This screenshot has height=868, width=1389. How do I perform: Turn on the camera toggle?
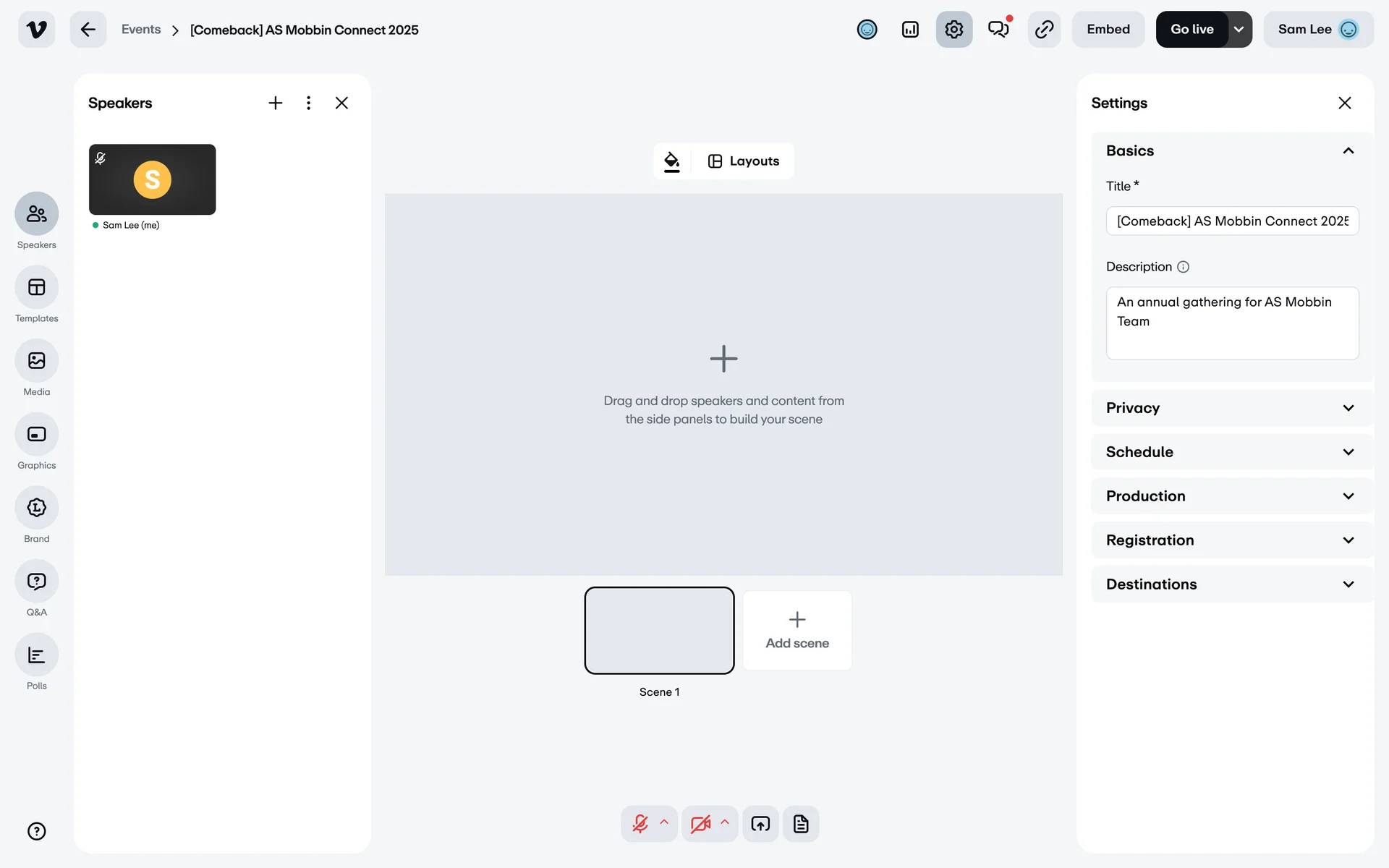pos(700,824)
